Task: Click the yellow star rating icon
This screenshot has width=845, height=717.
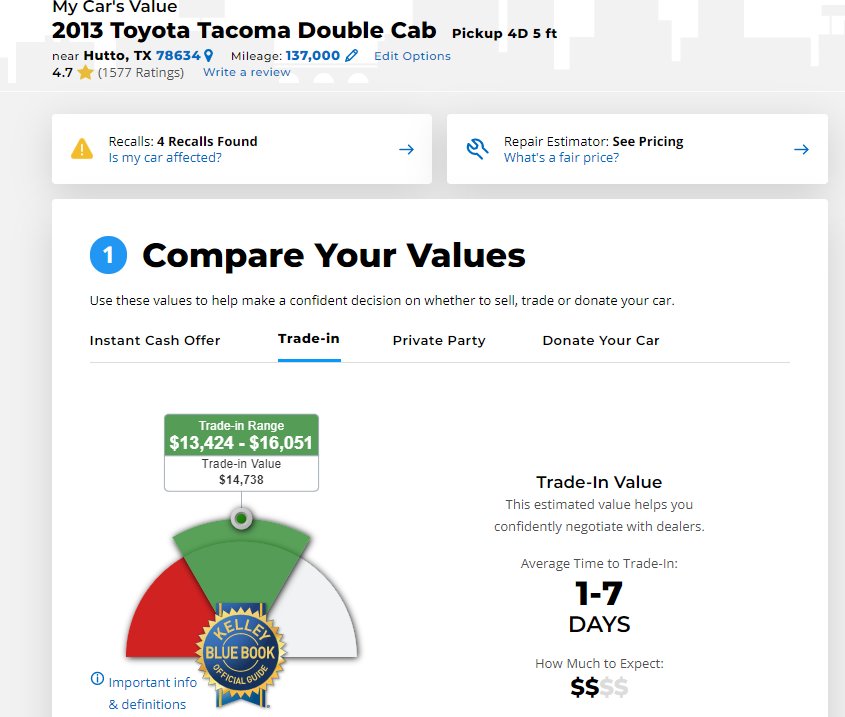Action: coord(85,72)
